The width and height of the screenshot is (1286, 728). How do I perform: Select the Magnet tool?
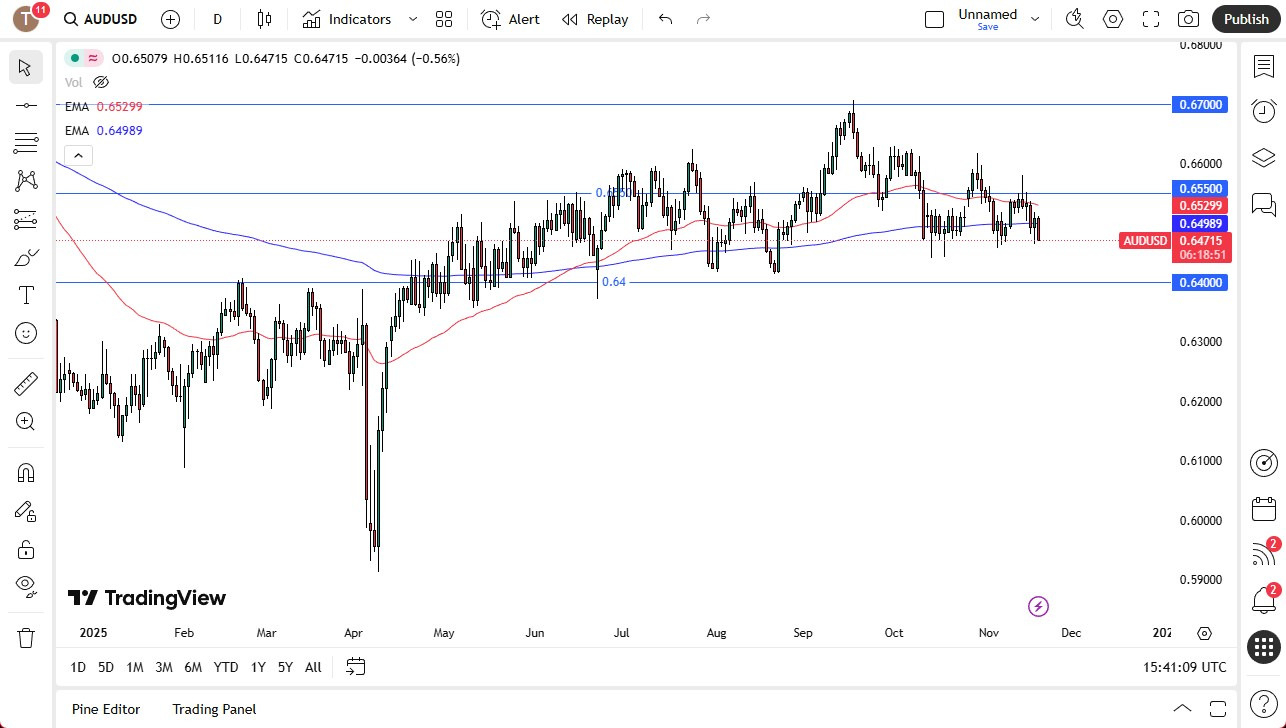click(26, 472)
